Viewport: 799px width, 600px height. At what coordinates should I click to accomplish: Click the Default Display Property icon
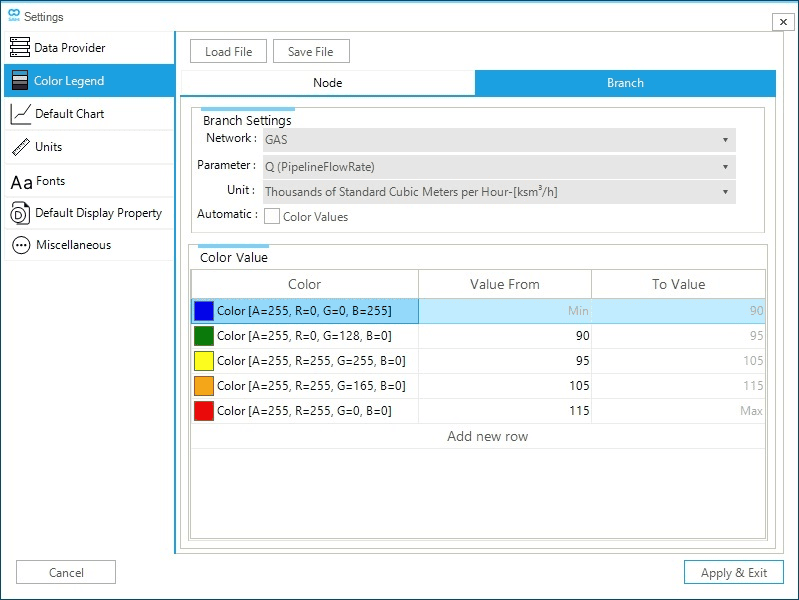click(x=20, y=213)
